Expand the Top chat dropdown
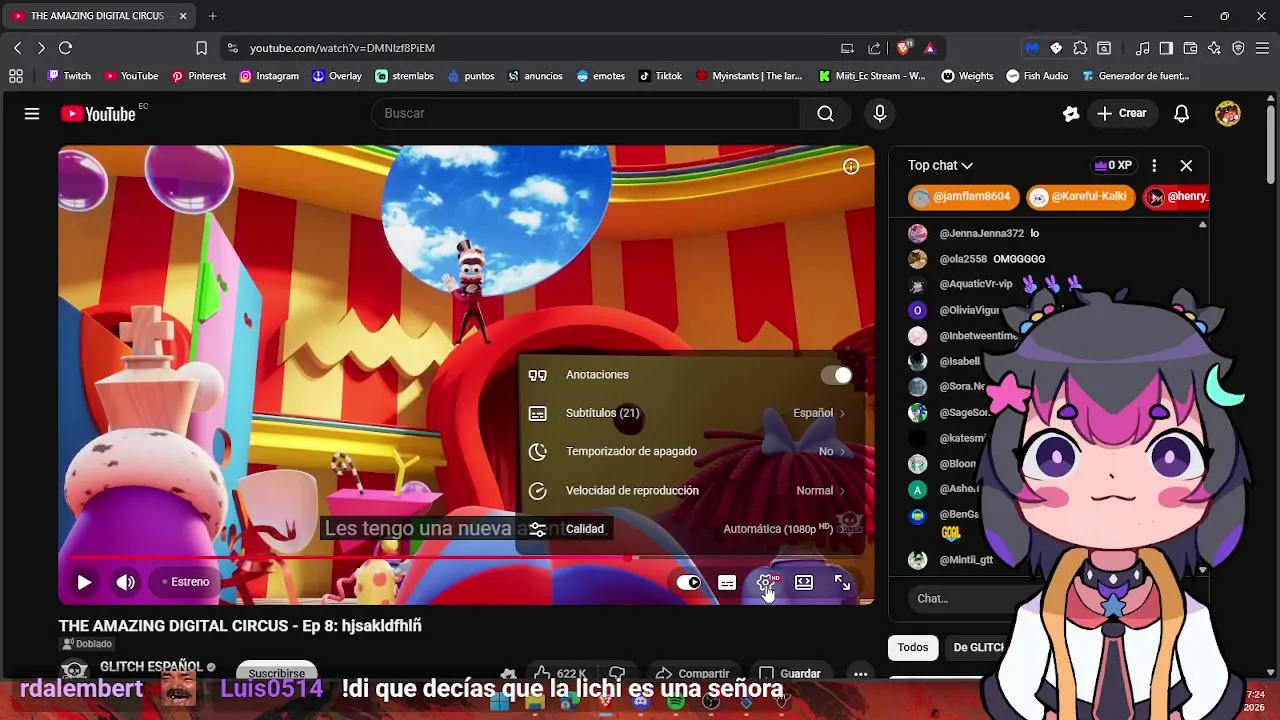Image resolution: width=1280 pixels, height=720 pixels. 940,166
